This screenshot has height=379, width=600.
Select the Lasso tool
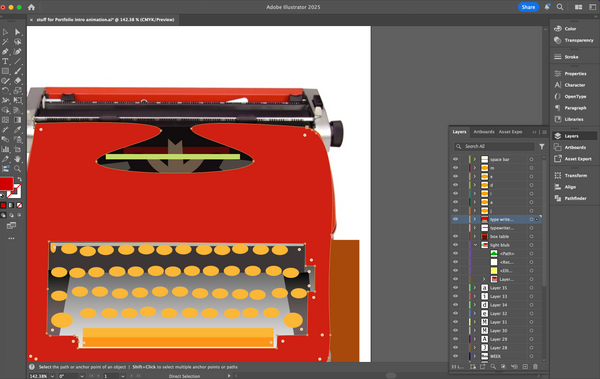point(18,42)
